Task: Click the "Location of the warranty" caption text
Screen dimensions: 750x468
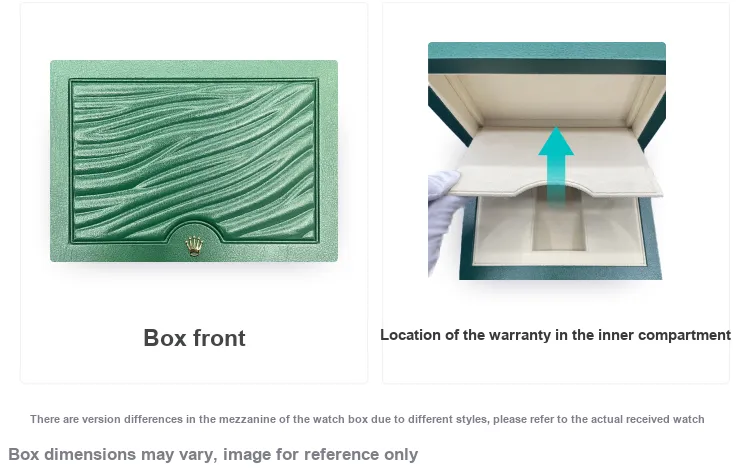Action: [555, 335]
